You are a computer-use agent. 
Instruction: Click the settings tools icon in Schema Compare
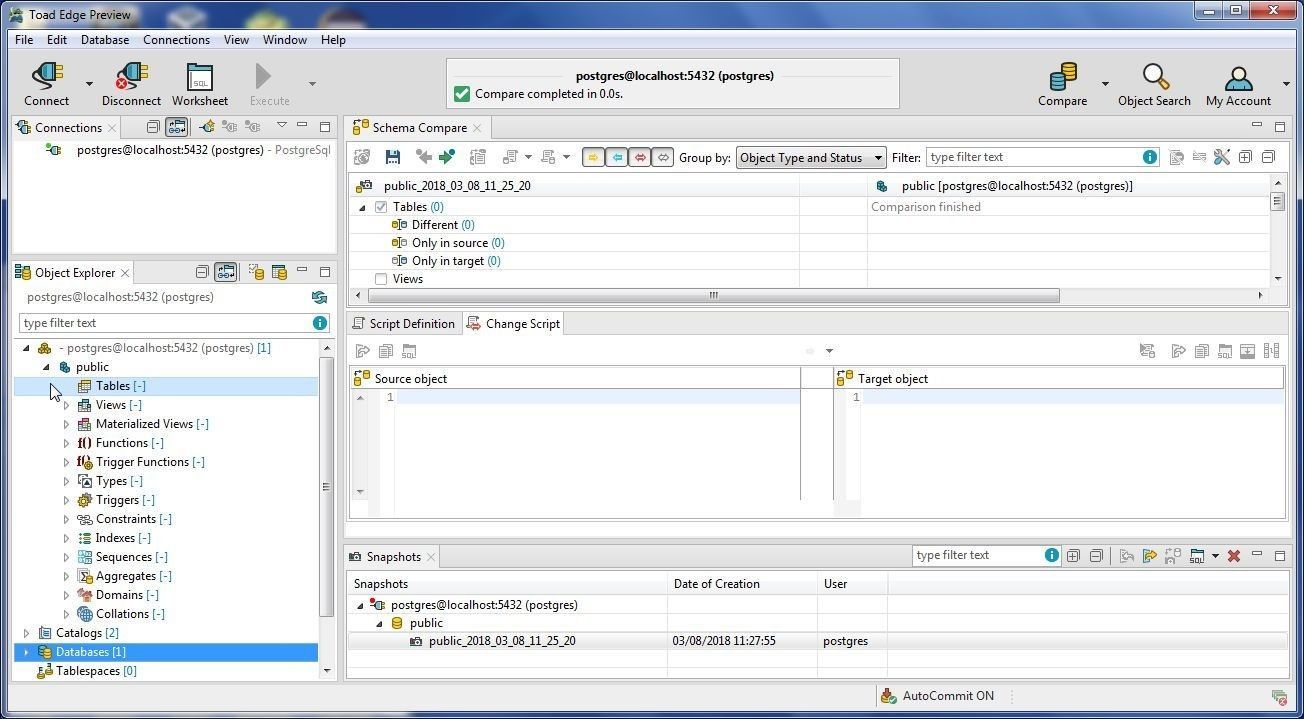click(x=1221, y=157)
